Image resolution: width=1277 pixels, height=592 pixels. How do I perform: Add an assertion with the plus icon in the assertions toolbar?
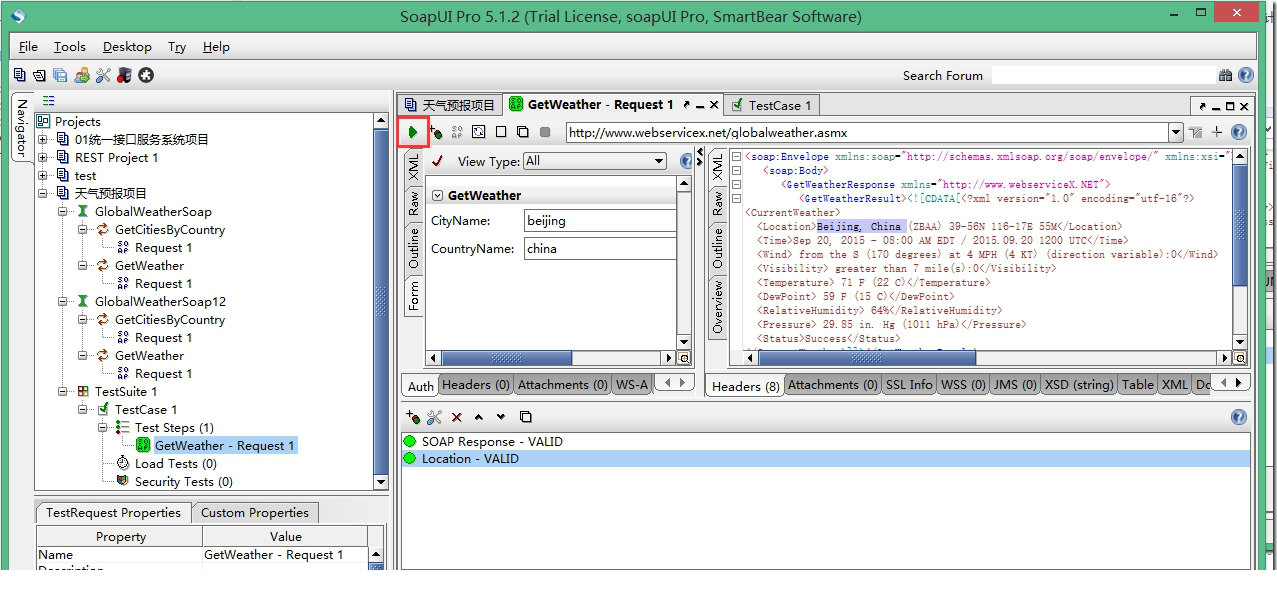point(413,417)
